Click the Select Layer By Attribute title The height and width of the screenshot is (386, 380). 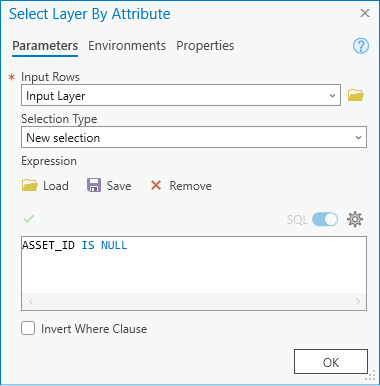click(x=90, y=14)
